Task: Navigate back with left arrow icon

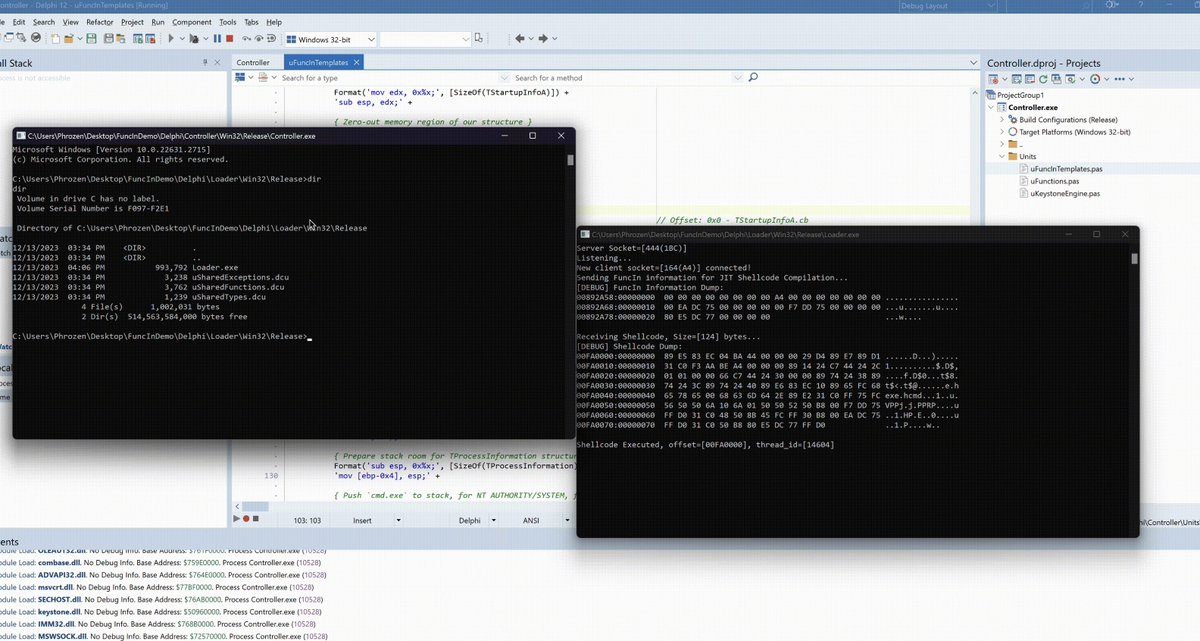Action: pos(520,39)
